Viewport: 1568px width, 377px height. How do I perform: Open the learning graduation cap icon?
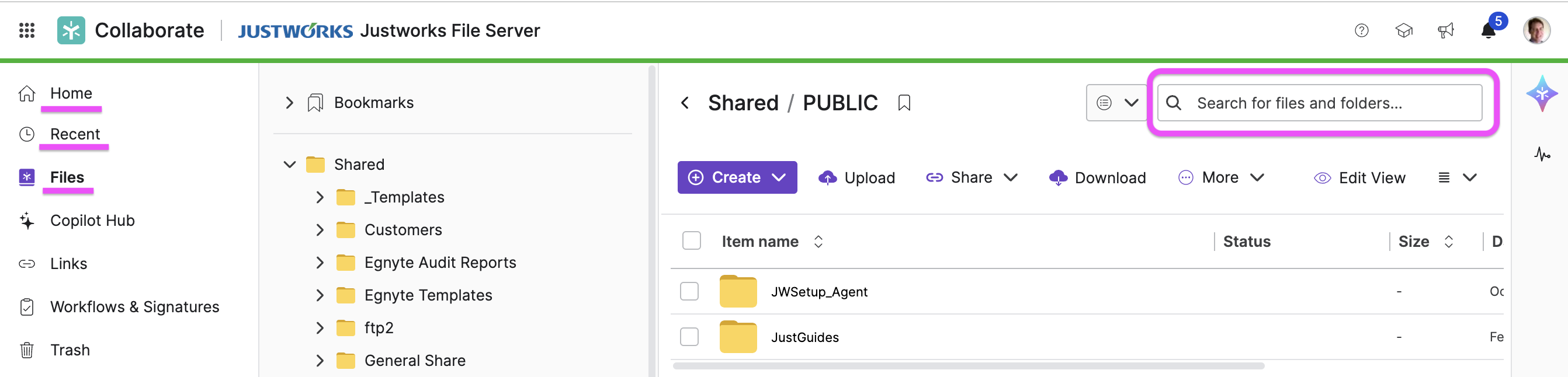pyautogui.click(x=1404, y=30)
